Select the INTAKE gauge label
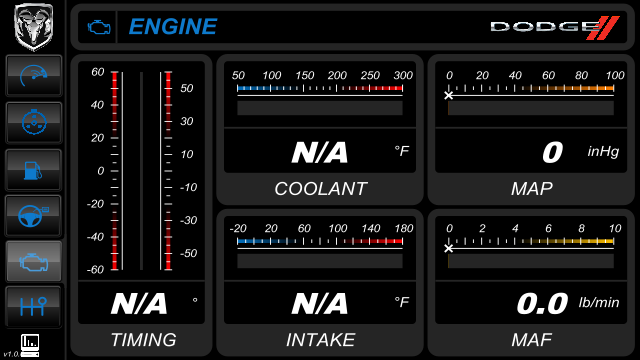This screenshot has height=360, width=640. pyautogui.click(x=320, y=340)
